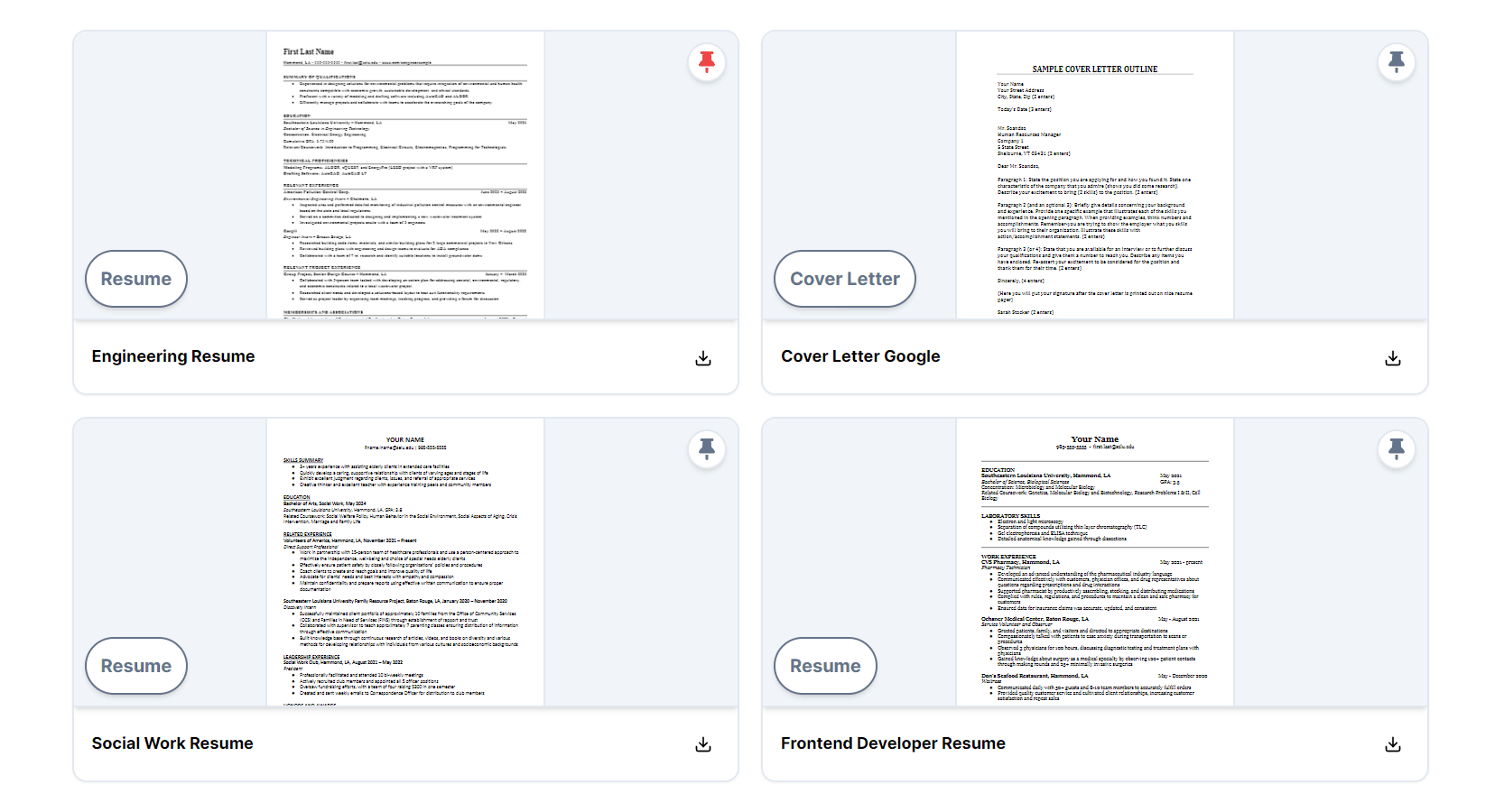Click the Resume tag on Social Work Resume

pyautogui.click(x=136, y=666)
